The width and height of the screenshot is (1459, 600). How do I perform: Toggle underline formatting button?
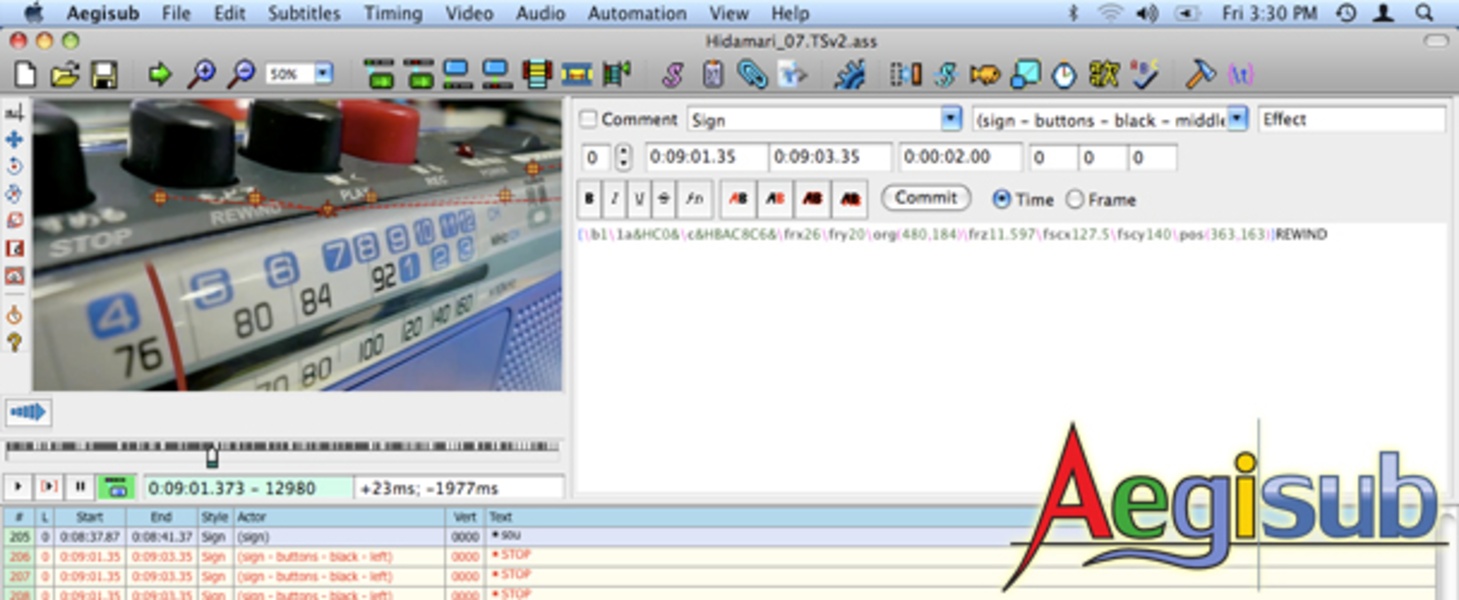pos(640,199)
